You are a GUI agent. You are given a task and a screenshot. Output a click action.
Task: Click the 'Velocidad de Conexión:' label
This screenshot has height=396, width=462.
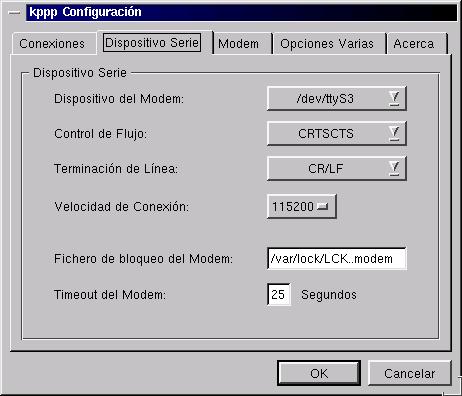122,207
